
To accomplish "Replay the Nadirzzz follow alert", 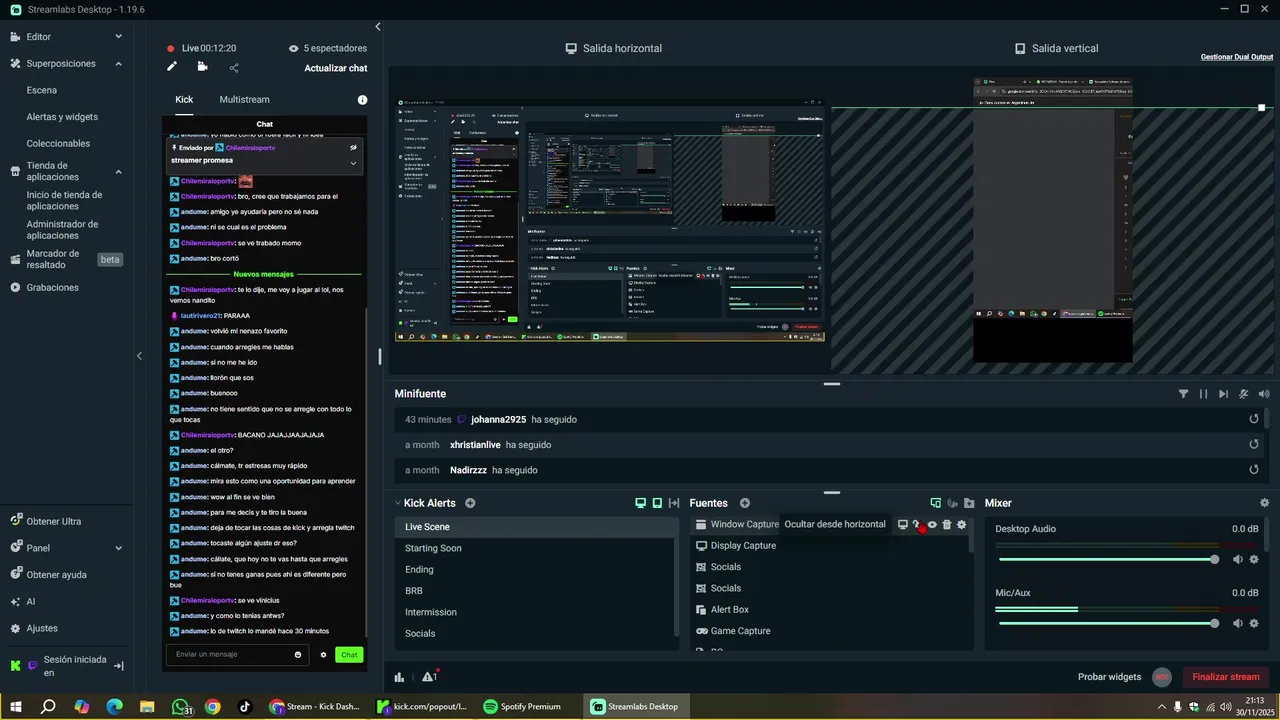I will 1254,469.
